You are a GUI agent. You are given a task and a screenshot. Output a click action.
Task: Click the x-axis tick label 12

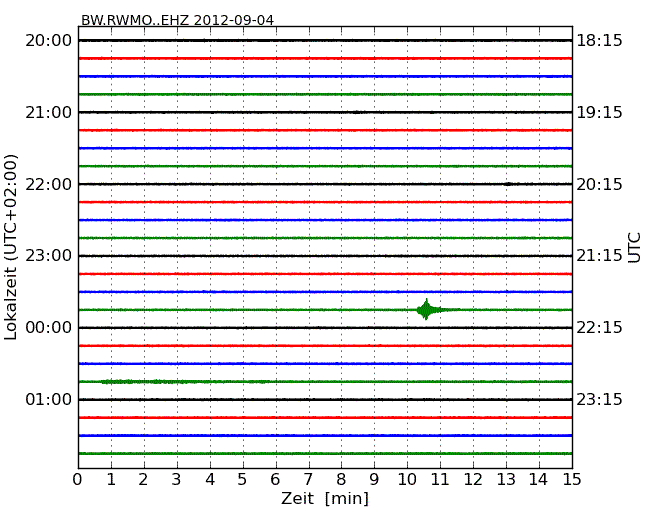pos(473,479)
